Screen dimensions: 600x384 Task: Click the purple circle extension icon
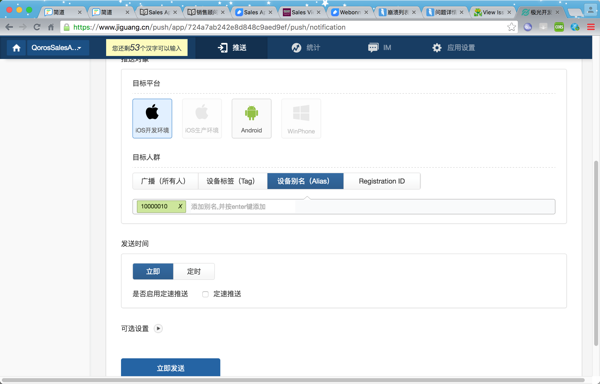pyautogui.click(x=528, y=27)
